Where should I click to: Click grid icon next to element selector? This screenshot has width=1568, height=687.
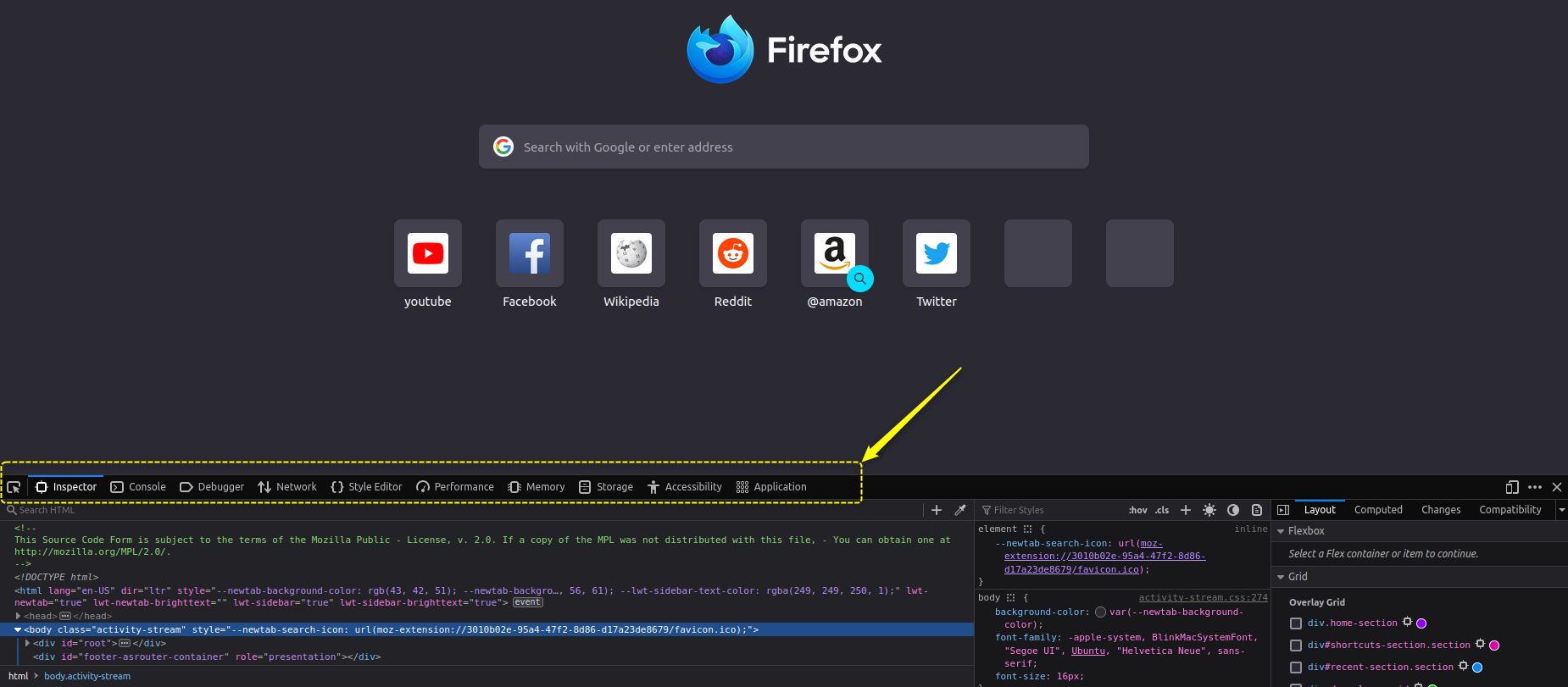(1028, 529)
